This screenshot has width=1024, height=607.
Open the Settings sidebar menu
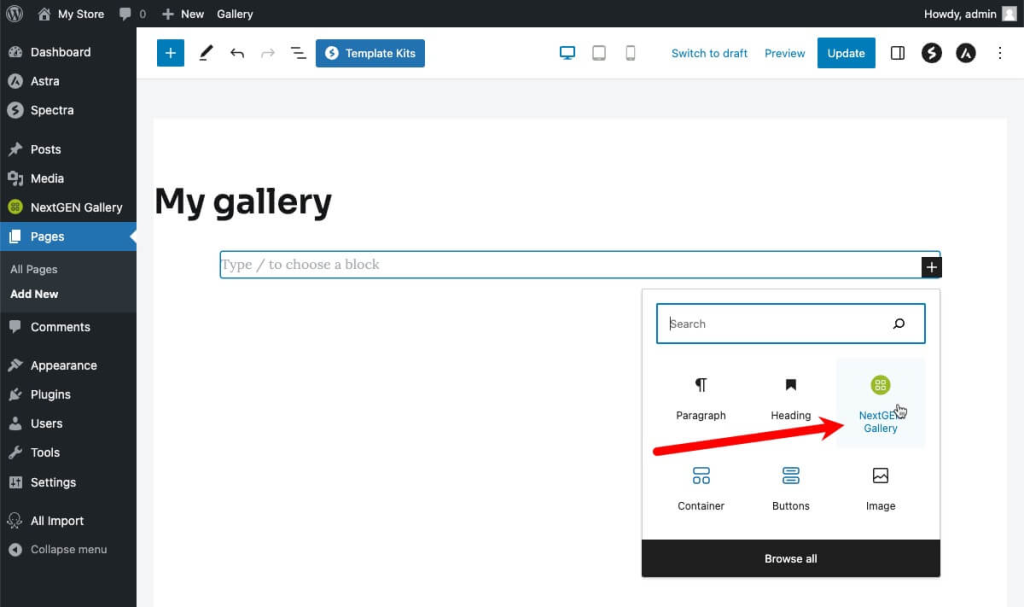(x=68, y=482)
